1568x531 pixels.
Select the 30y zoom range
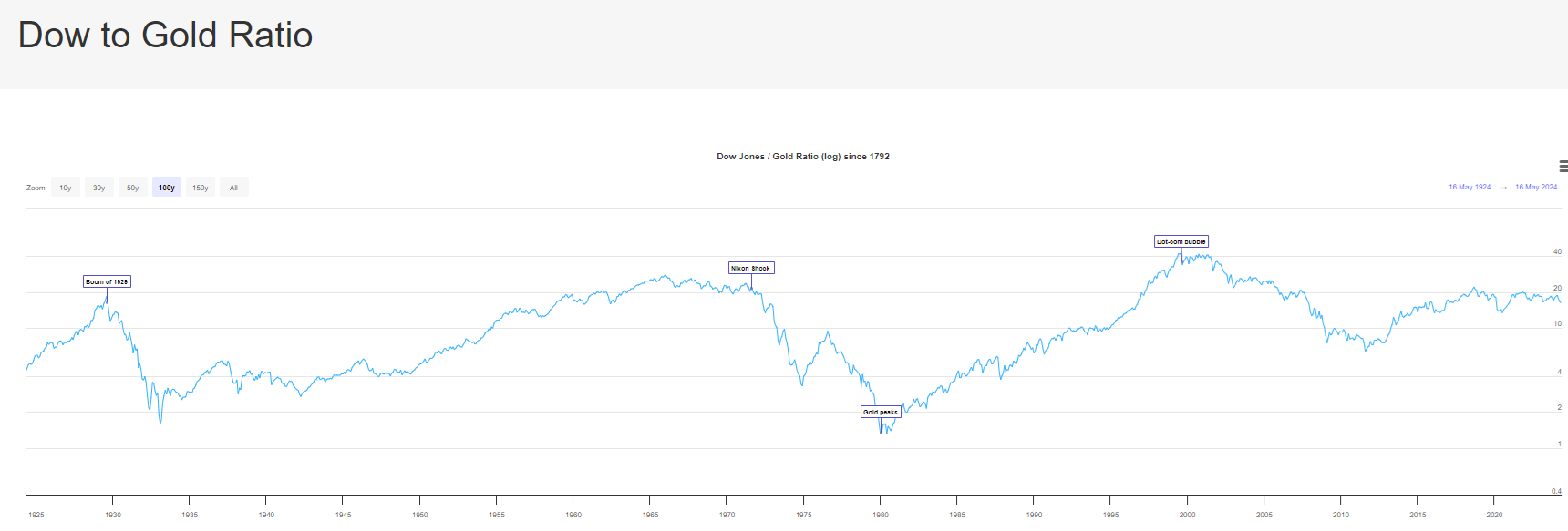click(98, 188)
